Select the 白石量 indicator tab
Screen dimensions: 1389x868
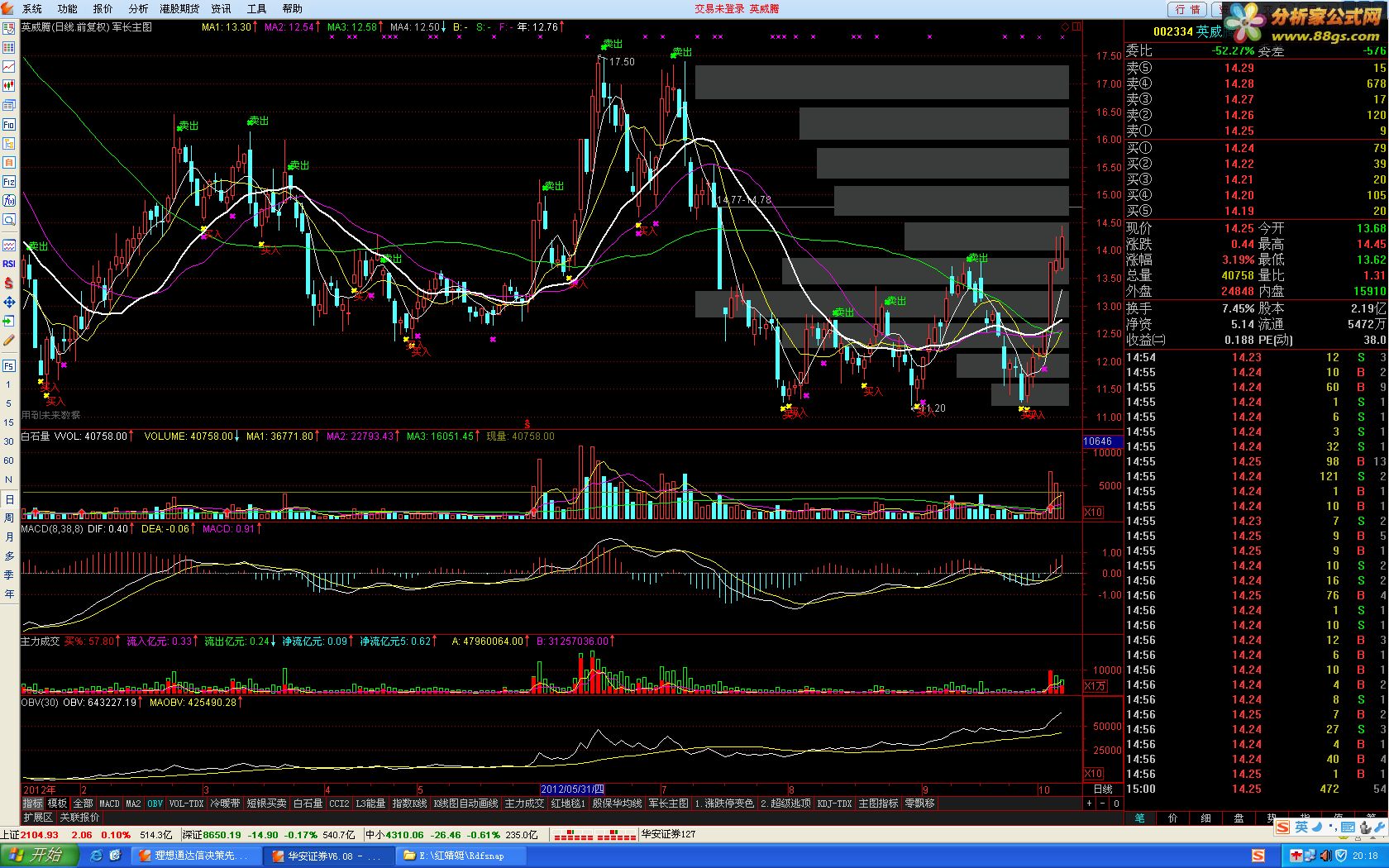(308, 804)
